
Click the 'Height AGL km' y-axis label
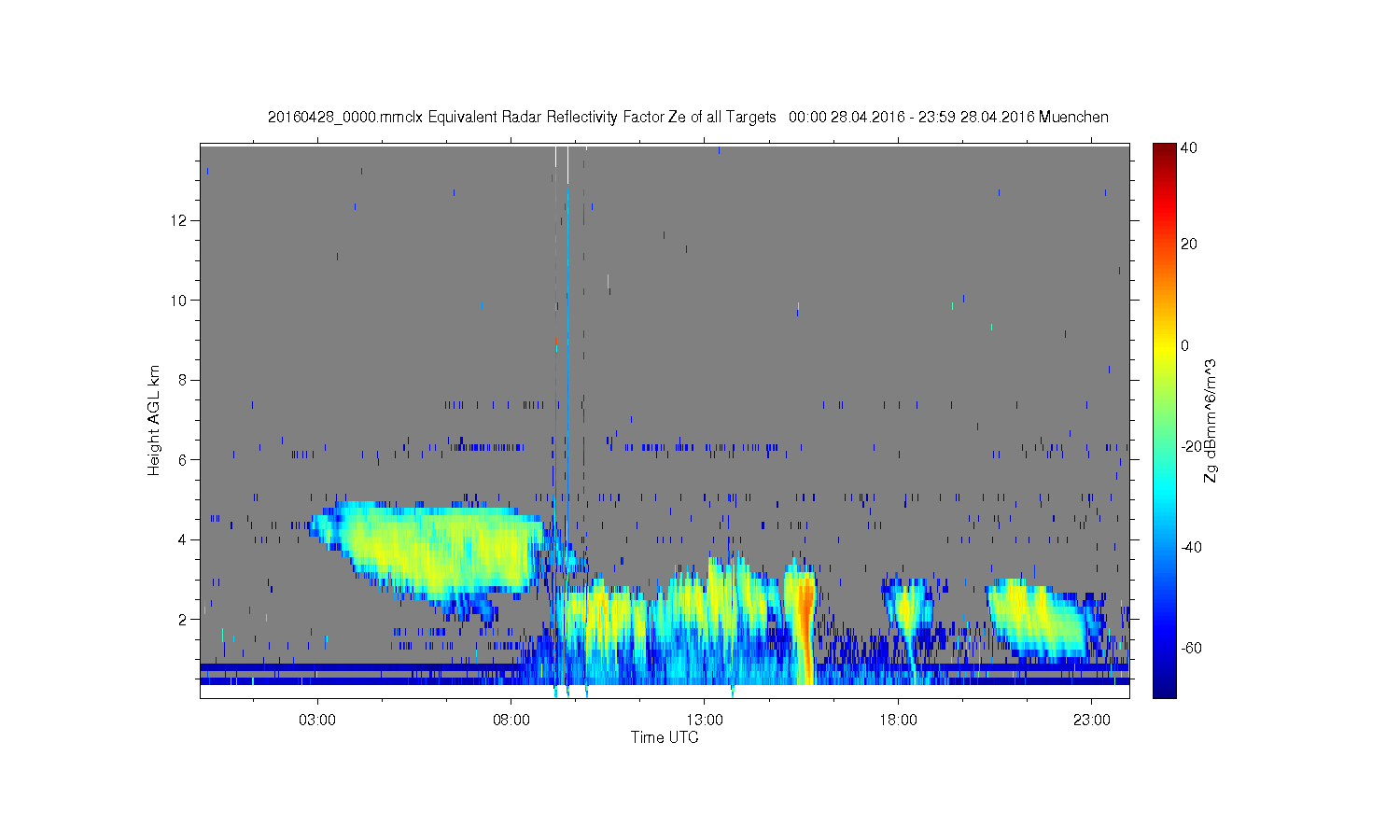point(154,420)
